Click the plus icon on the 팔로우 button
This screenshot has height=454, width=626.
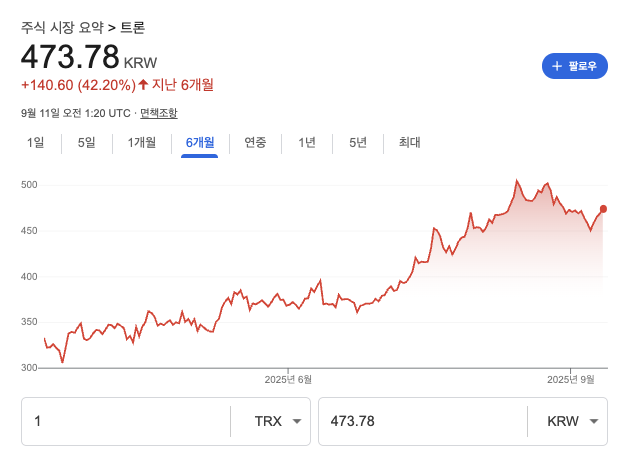pyautogui.click(x=557, y=66)
